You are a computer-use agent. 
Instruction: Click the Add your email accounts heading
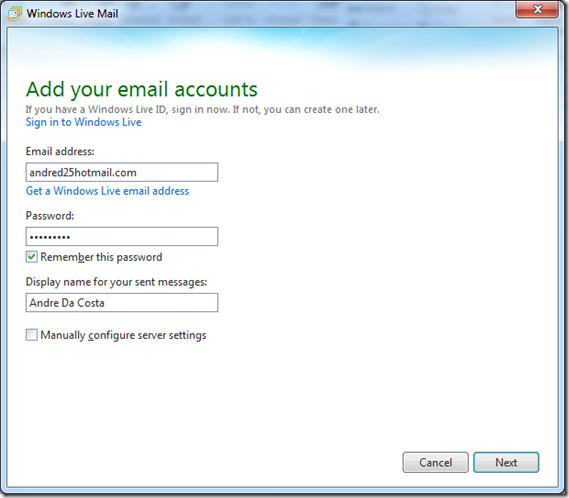pyautogui.click(x=142, y=89)
